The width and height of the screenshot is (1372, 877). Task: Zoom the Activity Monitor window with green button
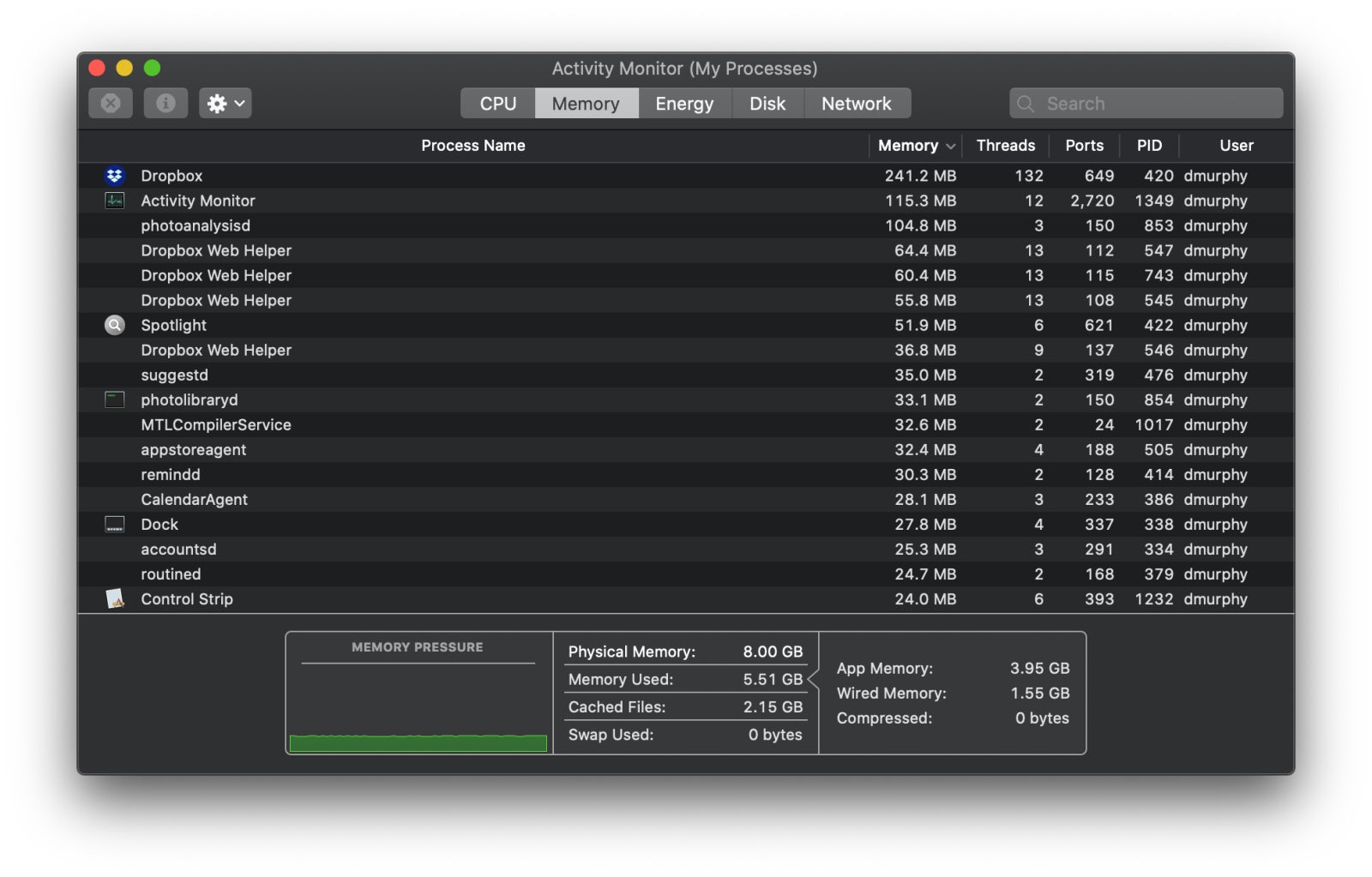coord(152,68)
